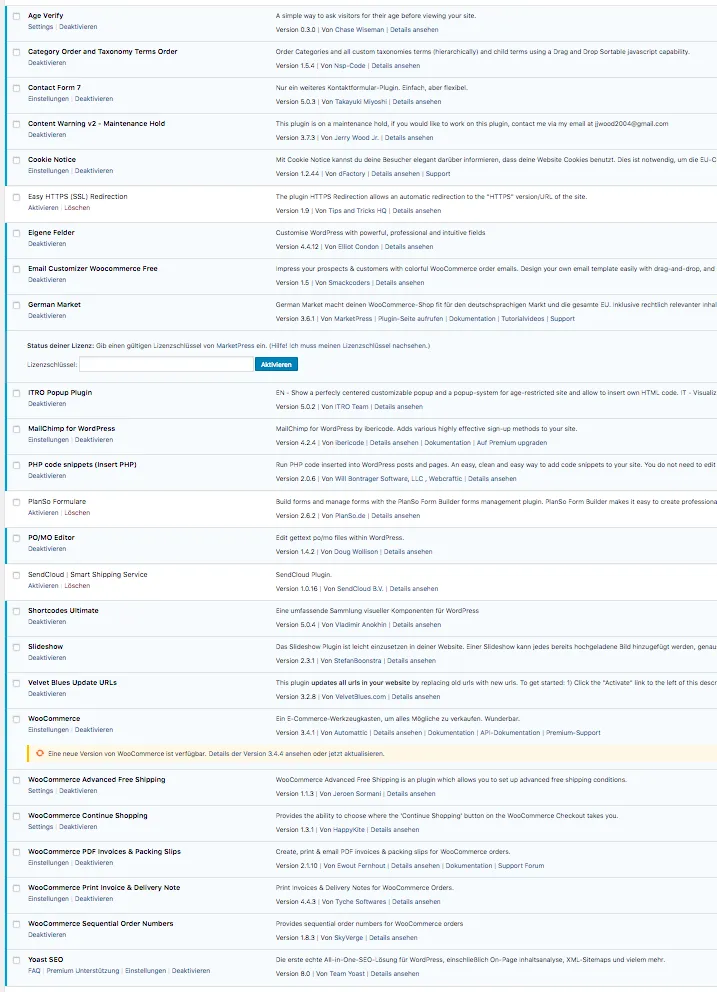The width and height of the screenshot is (717, 992).
Task: Open German Market Dokumentation link
Action: coord(472,319)
